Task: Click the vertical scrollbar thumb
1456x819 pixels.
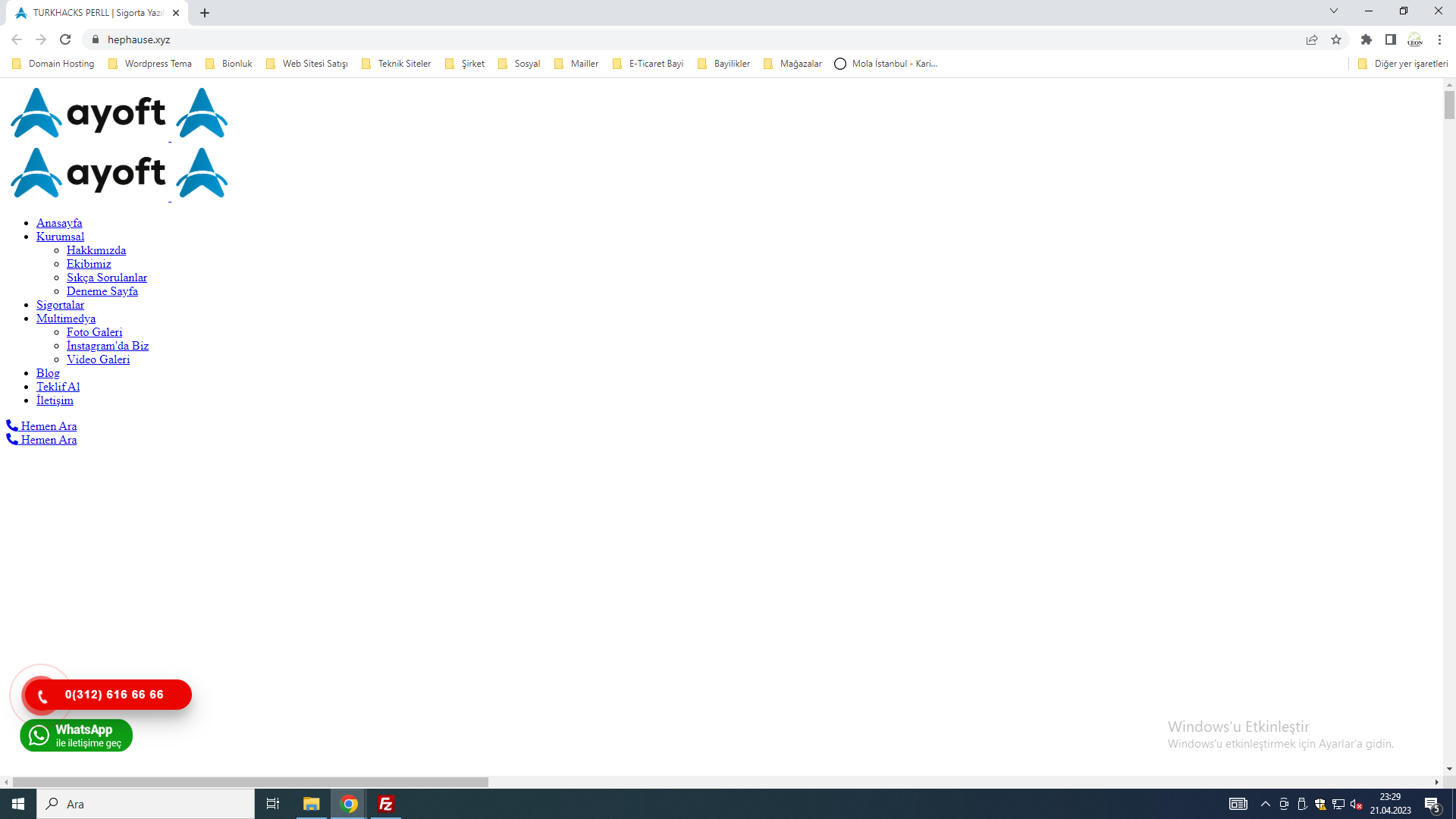Action: coord(1449,105)
